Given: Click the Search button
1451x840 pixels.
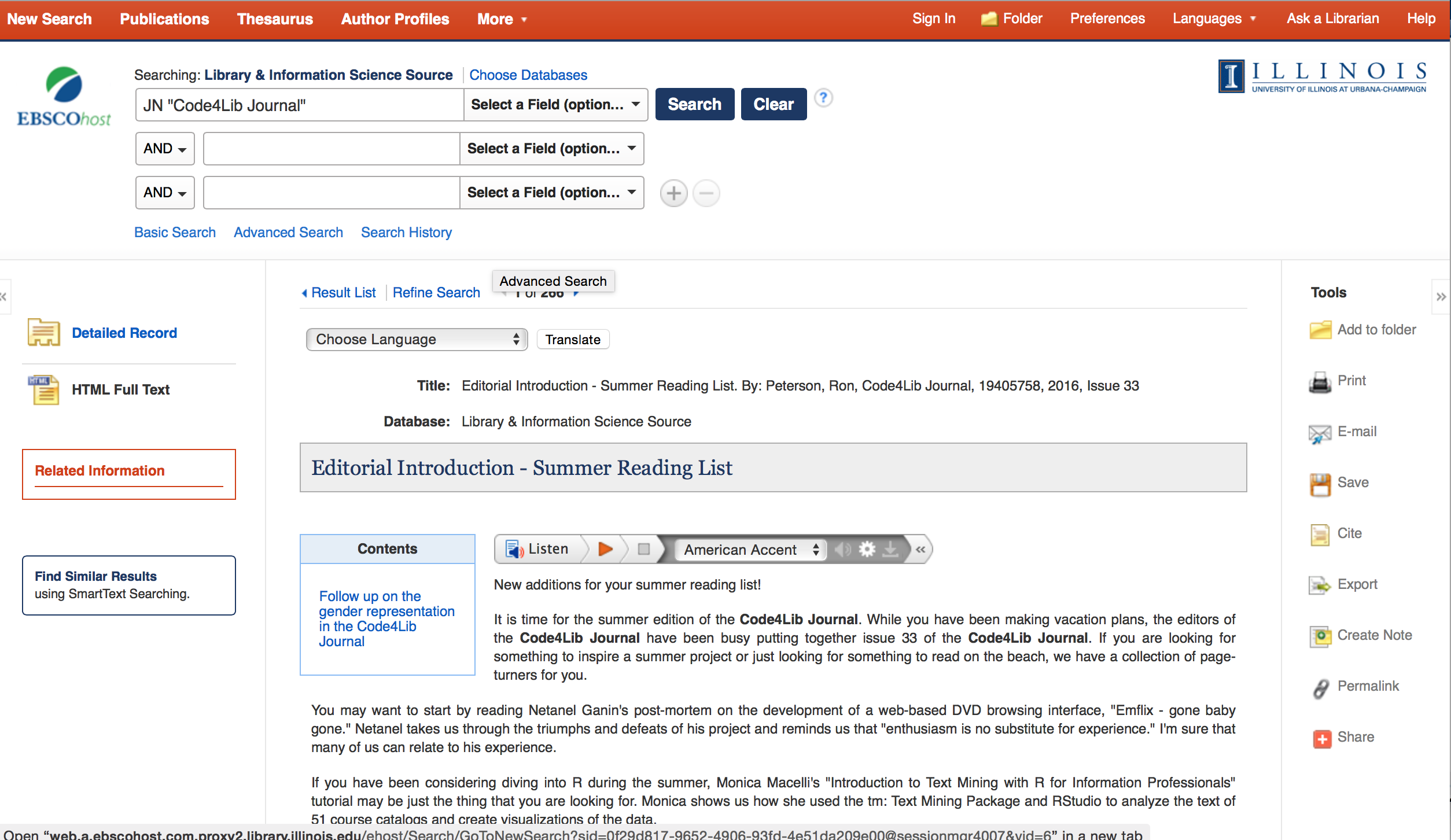Looking at the screenshot, I should (695, 104).
